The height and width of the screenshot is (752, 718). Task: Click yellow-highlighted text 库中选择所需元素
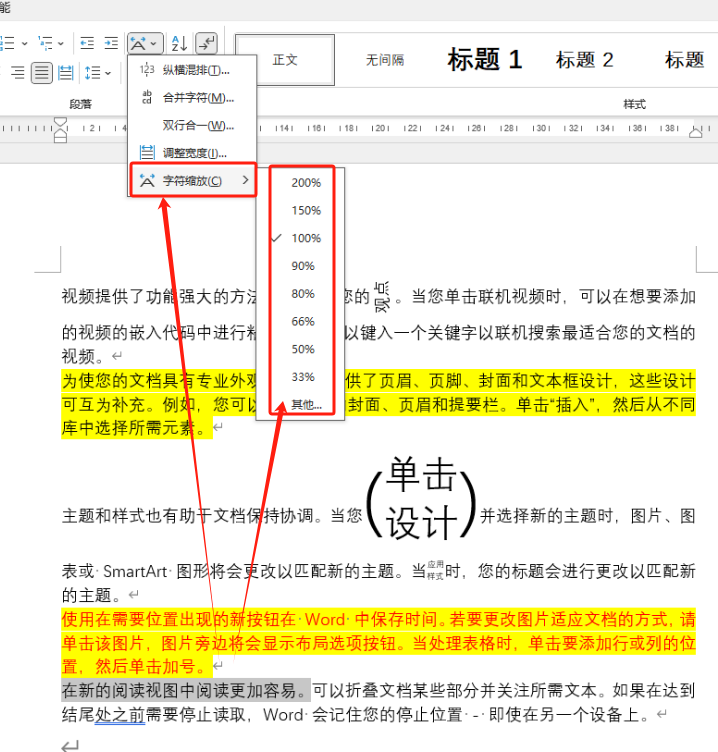pos(128,428)
